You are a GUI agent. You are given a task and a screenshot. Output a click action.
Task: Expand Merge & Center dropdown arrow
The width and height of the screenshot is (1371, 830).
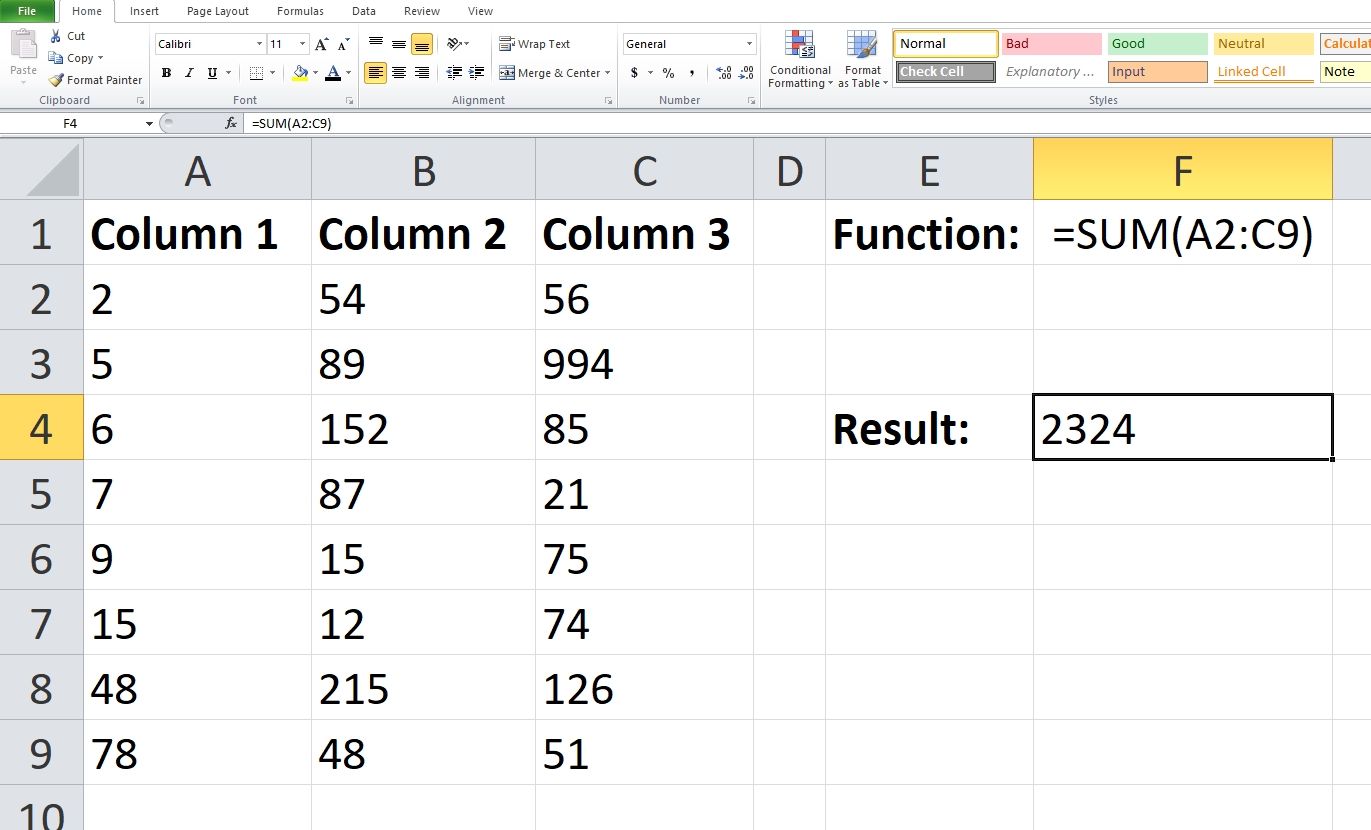(x=609, y=73)
